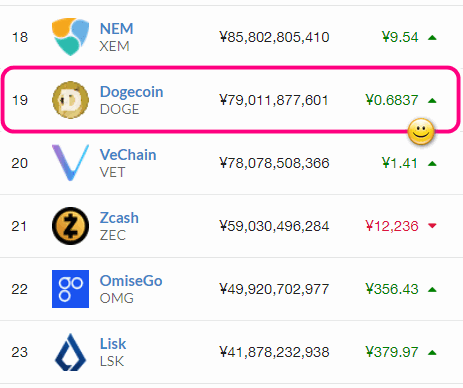The image size is (463, 388).
Task: Open the Lisk name link
Action: click(x=113, y=344)
